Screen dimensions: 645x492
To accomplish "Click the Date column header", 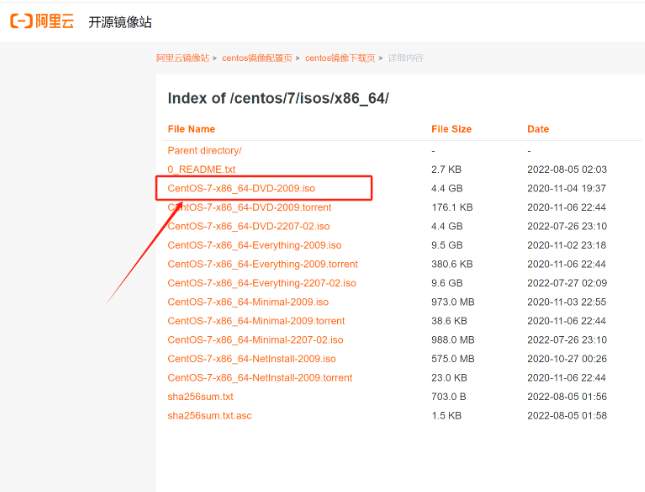I will [538, 129].
